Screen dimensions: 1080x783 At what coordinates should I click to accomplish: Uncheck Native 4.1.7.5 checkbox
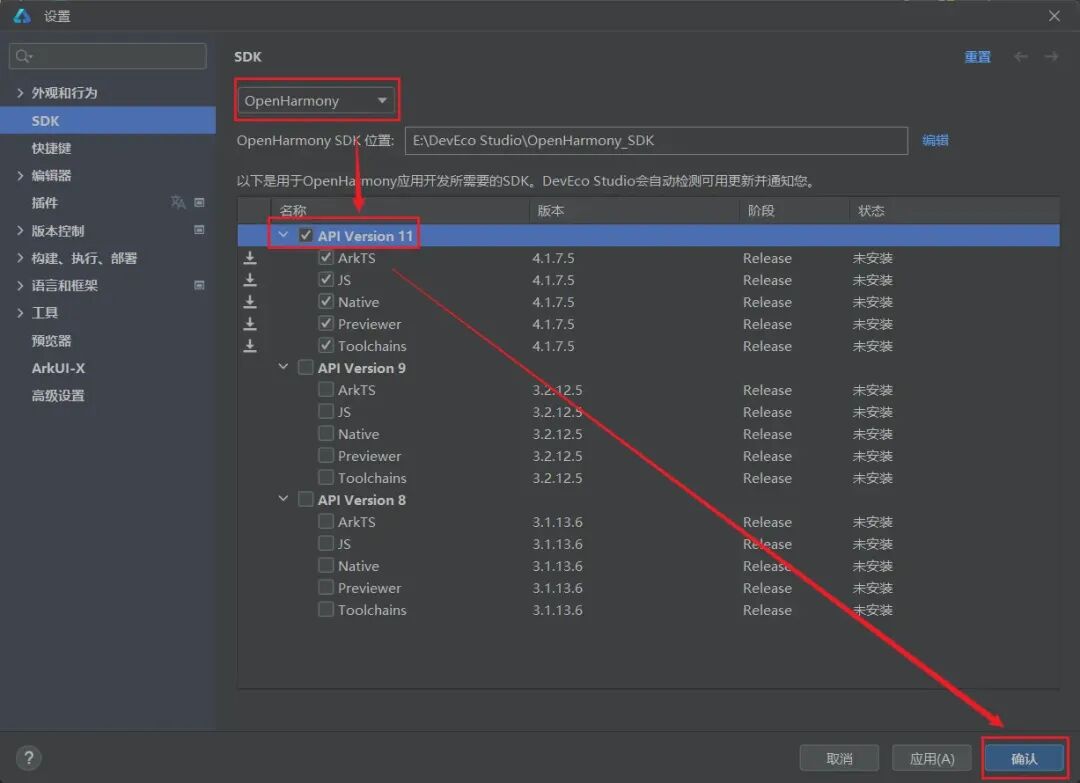(x=326, y=302)
